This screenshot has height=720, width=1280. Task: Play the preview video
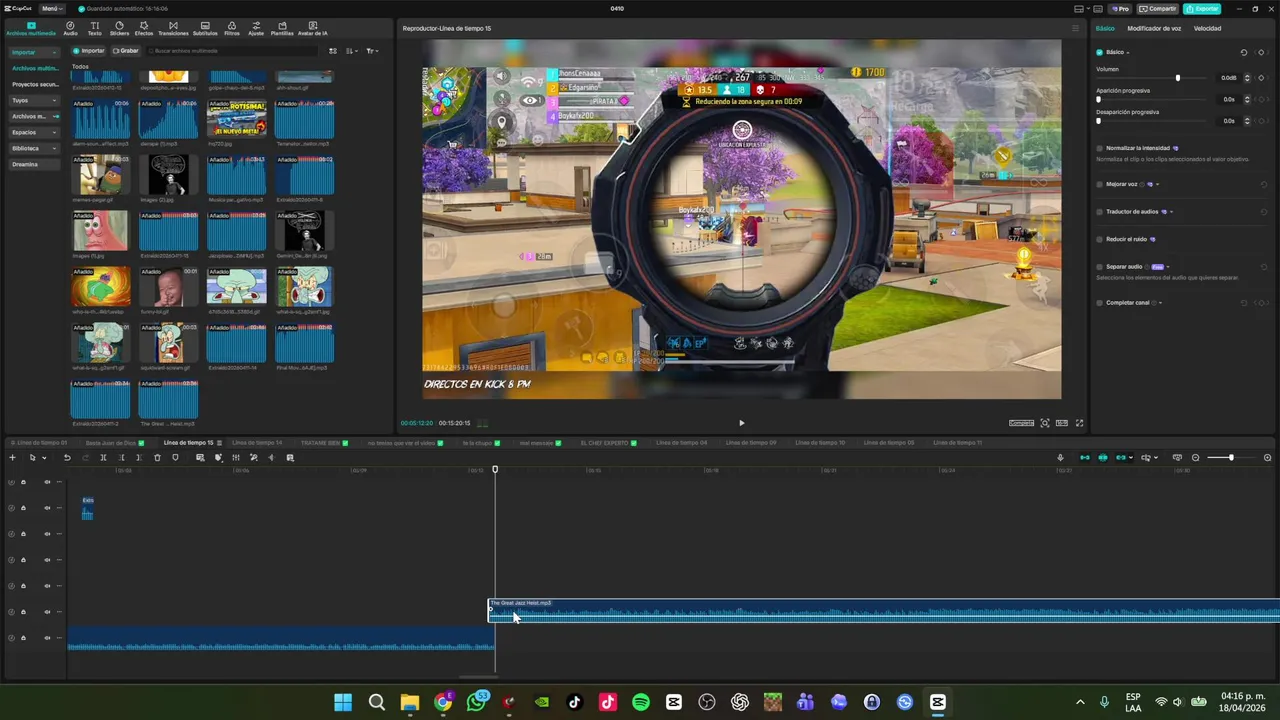[x=741, y=423]
